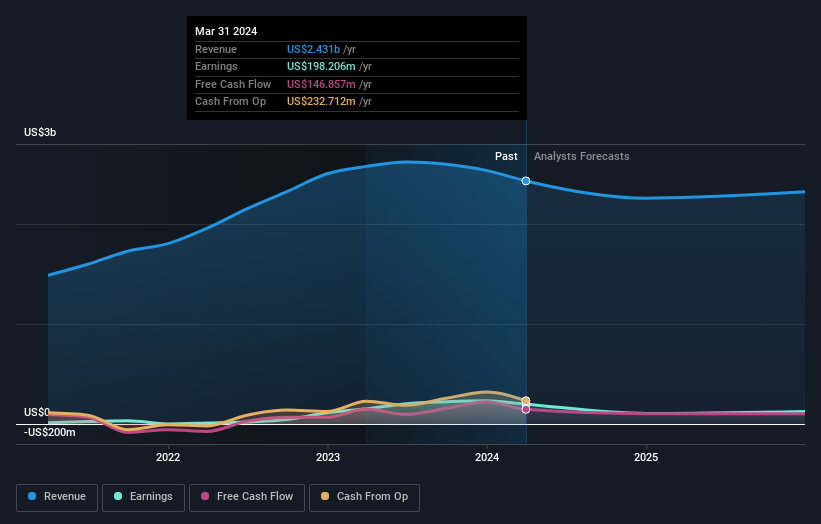
Task: Click the Revenue row label in tooltip
Action: click(216, 49)
